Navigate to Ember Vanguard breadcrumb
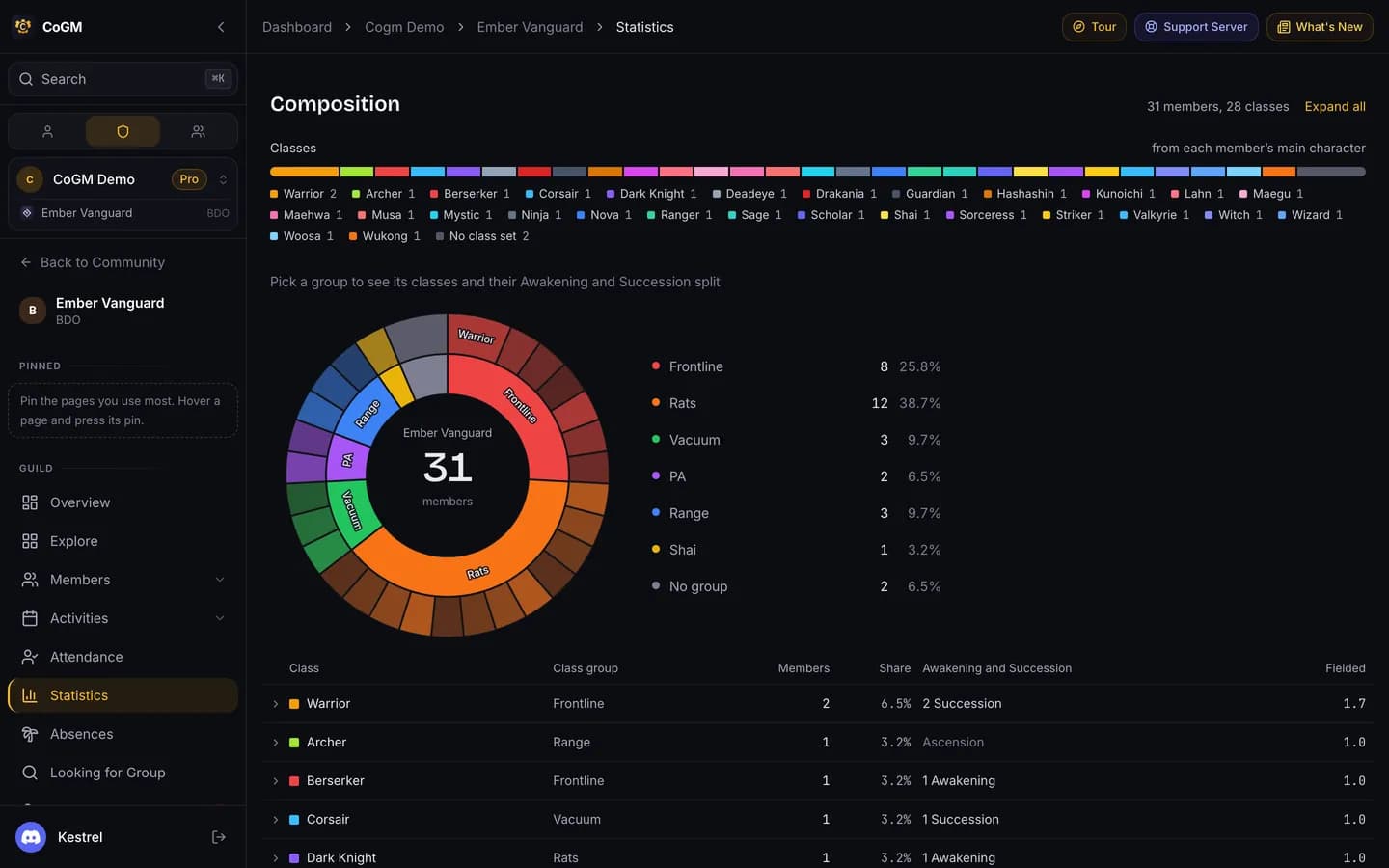The height and width of the screenshot is (868, 1389). (x=530, y=27)
